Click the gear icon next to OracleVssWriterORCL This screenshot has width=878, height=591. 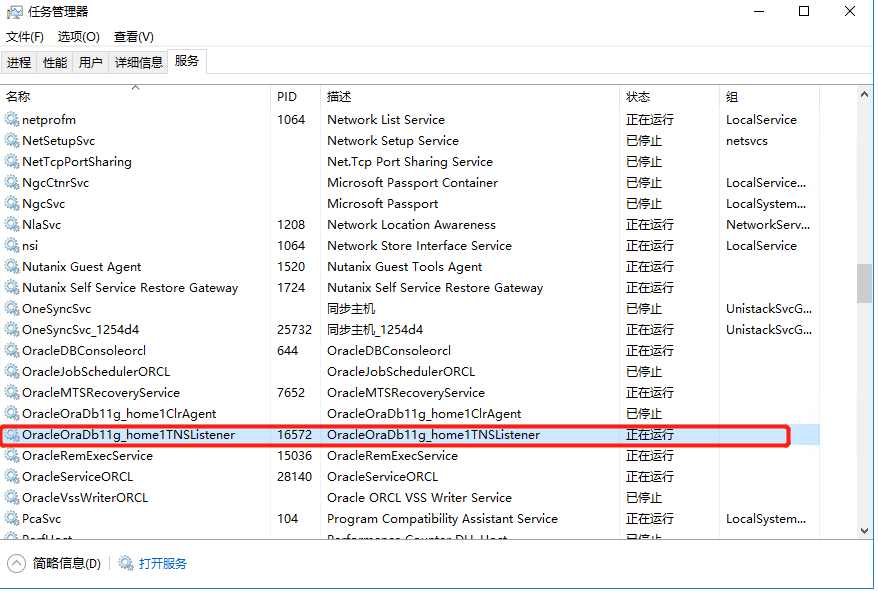pyautogui.click(x=12, y=497)
